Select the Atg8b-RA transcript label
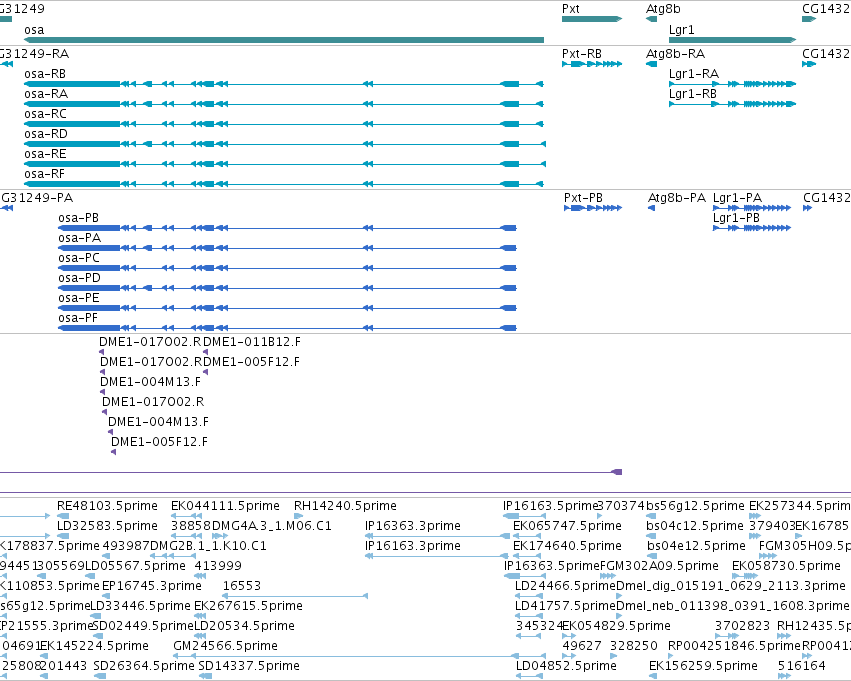This screenshot has height=681, width=851. 675,54
